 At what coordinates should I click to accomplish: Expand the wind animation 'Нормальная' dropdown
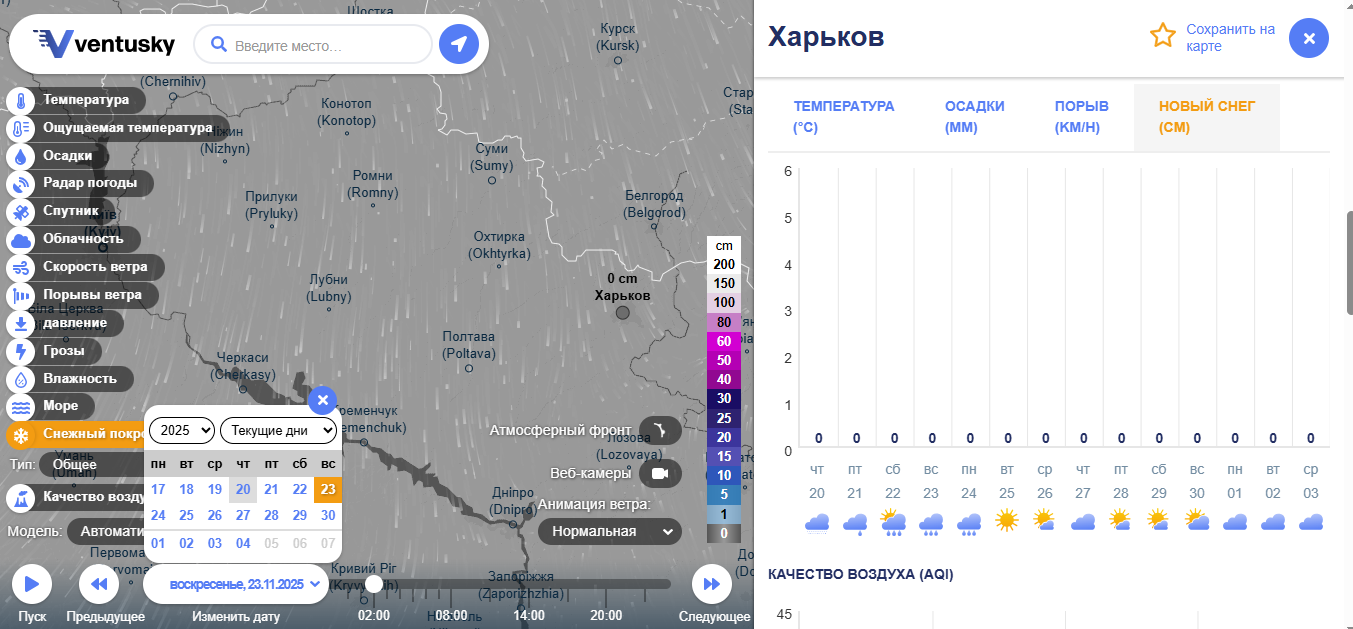tap(610, 531)
